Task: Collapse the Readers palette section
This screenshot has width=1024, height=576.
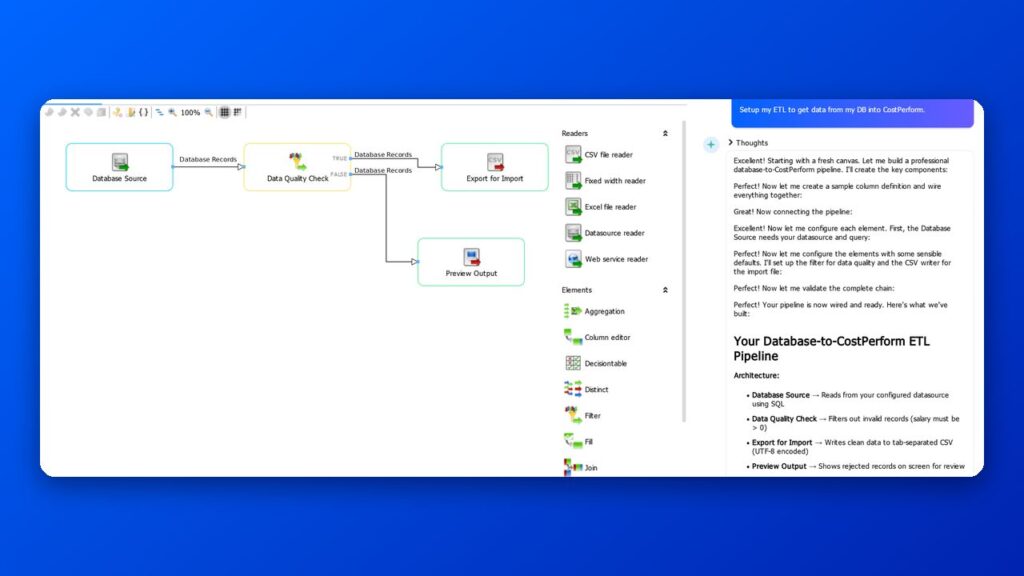Action: 665,133
